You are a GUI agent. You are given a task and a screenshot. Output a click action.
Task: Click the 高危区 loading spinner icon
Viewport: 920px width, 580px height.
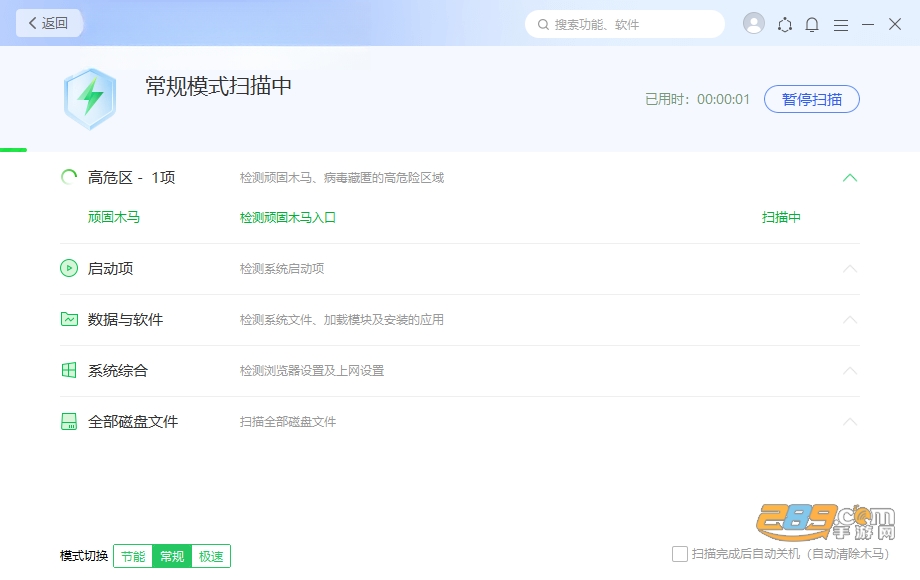pos(69,177)
